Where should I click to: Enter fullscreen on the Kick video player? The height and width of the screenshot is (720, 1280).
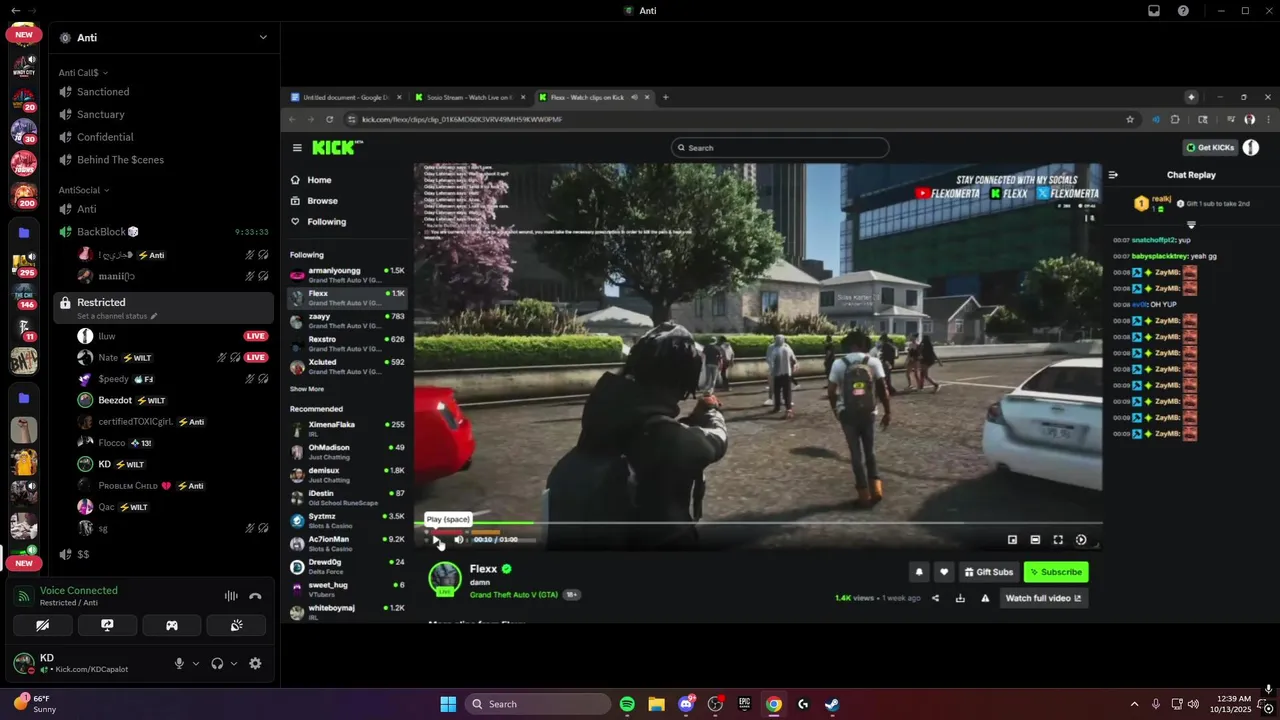pos(1058,540)
